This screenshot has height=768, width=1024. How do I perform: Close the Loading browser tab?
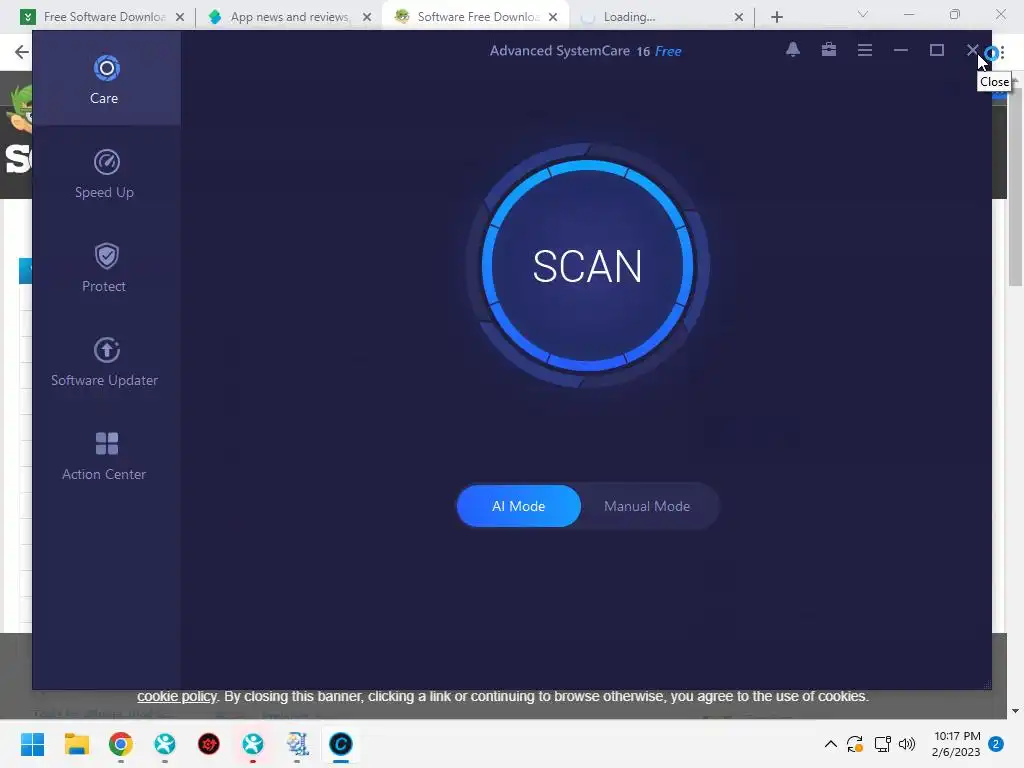click(x=739, y=17)
